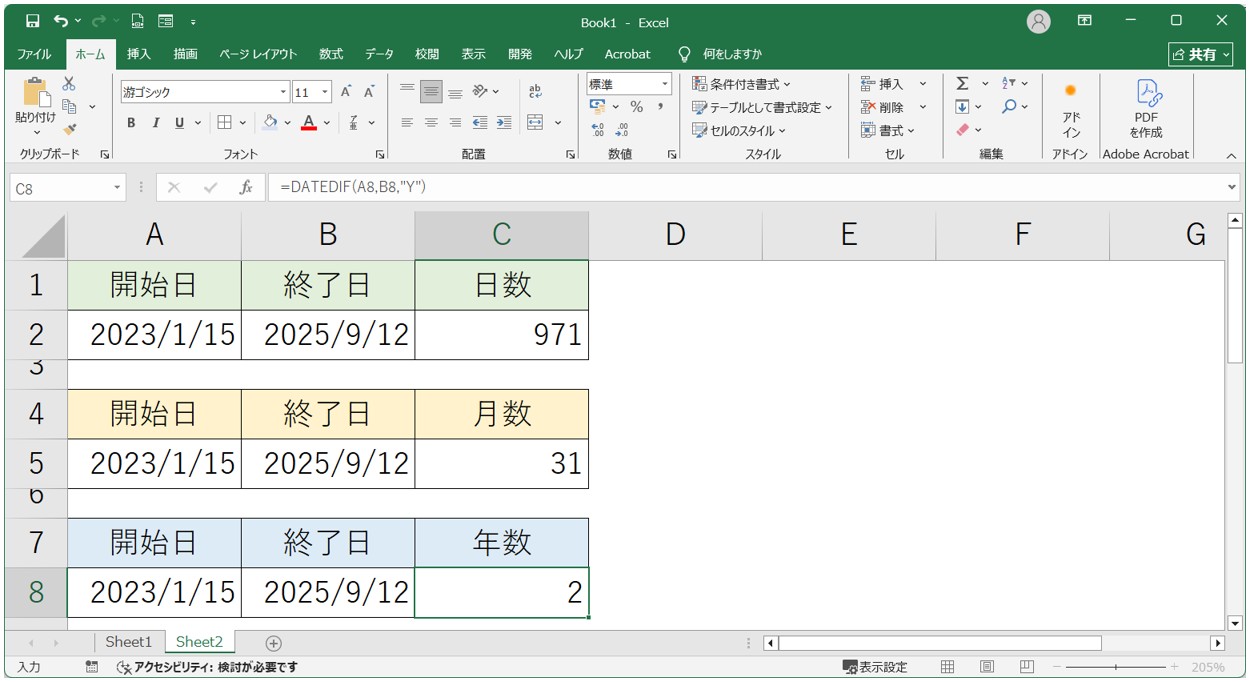Screen dimensions: 1251x682
Task: Apply comma style number format
Action: pos(661,107)
